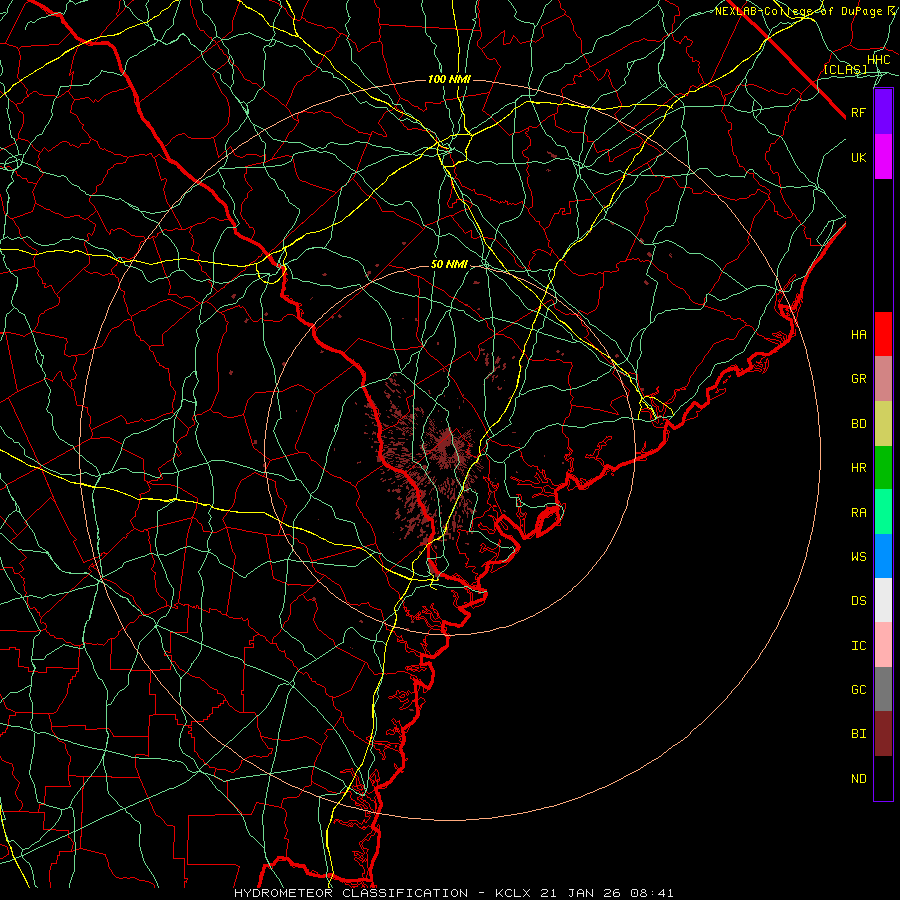Pick the HR dark green legend swatch
The image size is (900, 900).
click(x=883, y=468)
